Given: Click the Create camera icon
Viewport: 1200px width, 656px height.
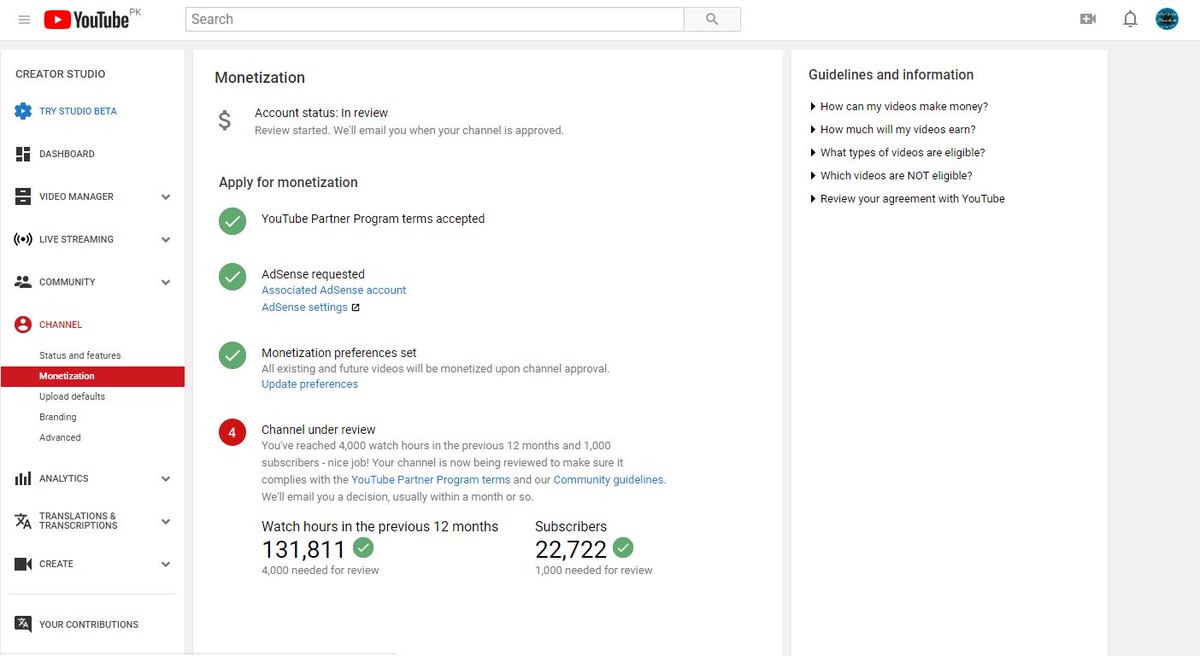Looking at the screenshot, I should point(23,564).
